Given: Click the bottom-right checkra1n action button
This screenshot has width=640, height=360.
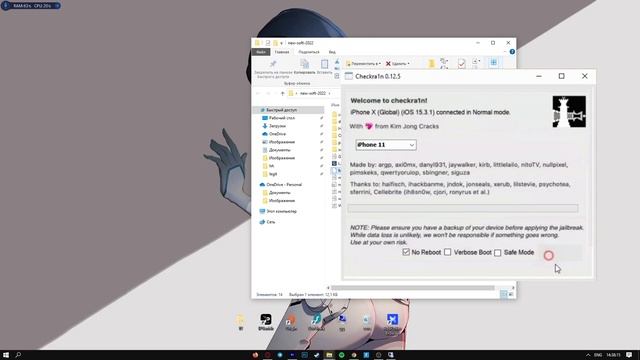Looking at the screenshot, I should 560,253.
